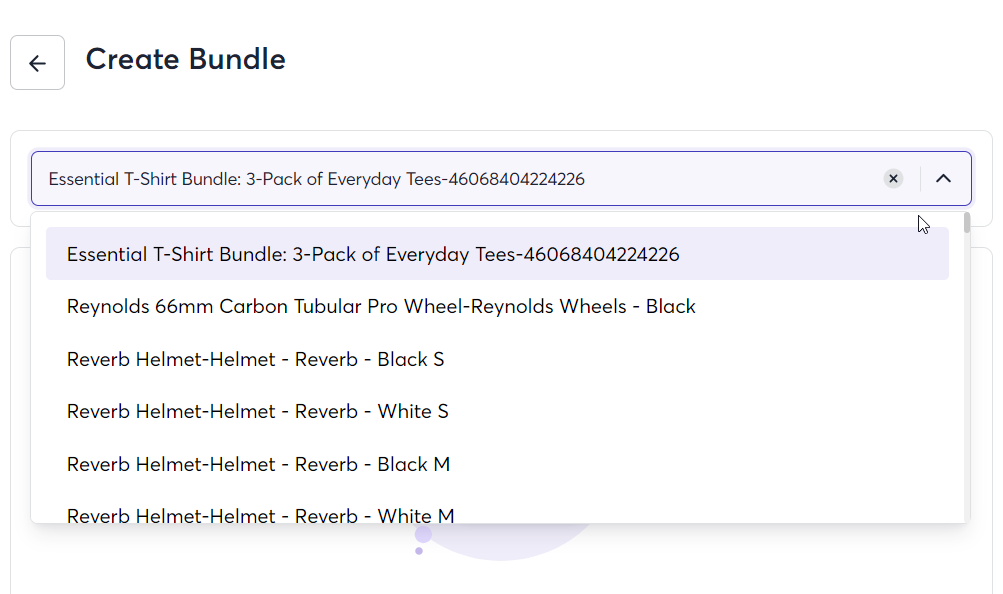Viewport: 1003px width, 594px height.
Task: Select Reverb Helmet White S option
Action: (x=497, y=411)
